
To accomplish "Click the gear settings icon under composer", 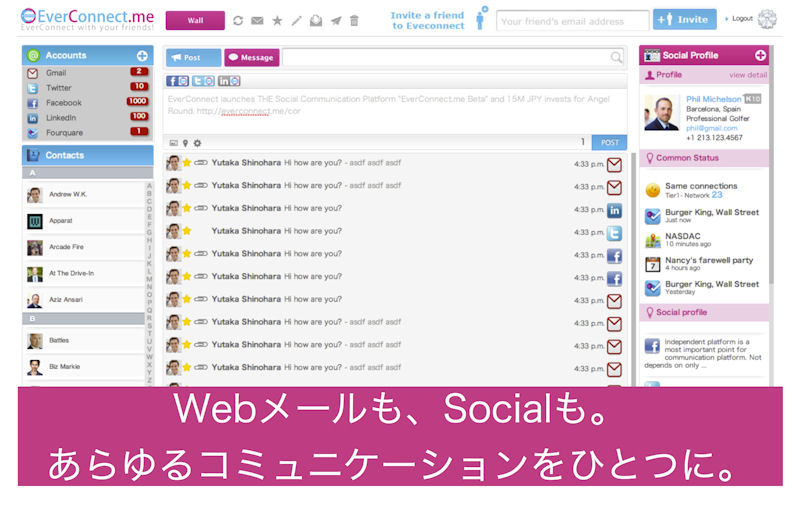I will [197, 143].
